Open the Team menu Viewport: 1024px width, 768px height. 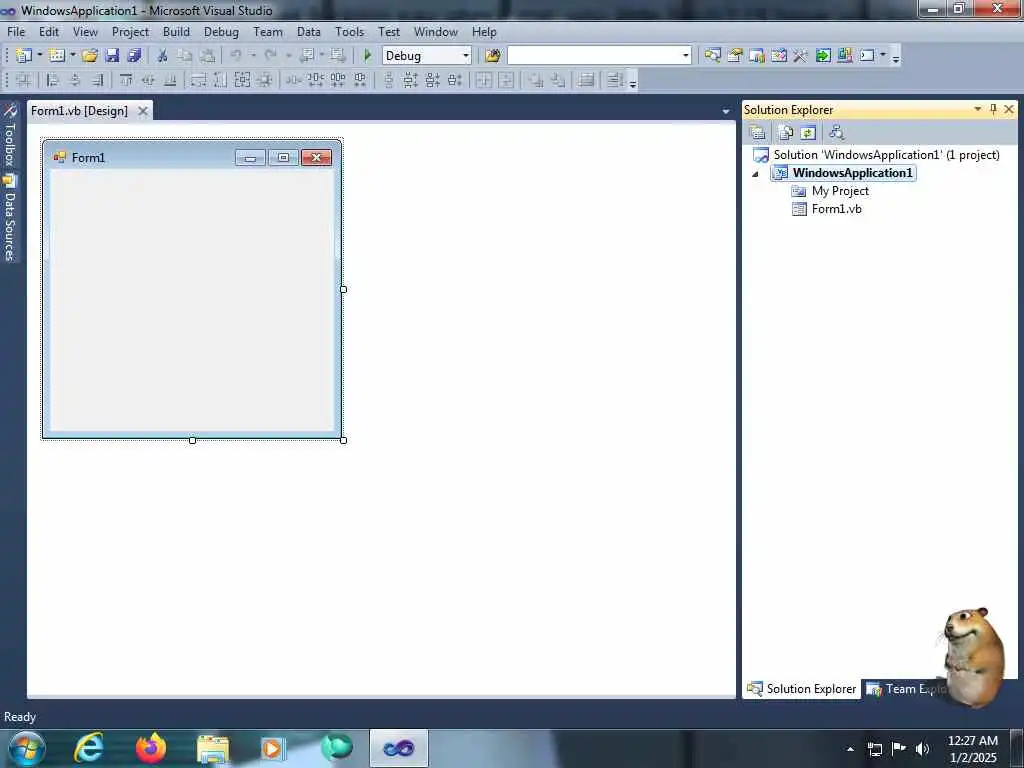click(268, 32)
